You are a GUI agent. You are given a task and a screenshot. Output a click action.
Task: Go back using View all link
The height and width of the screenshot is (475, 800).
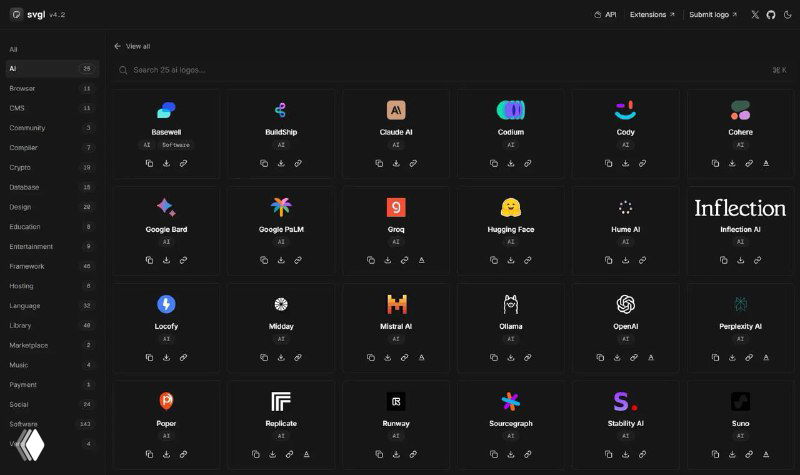pyautogui.click(x=133, y=46)
